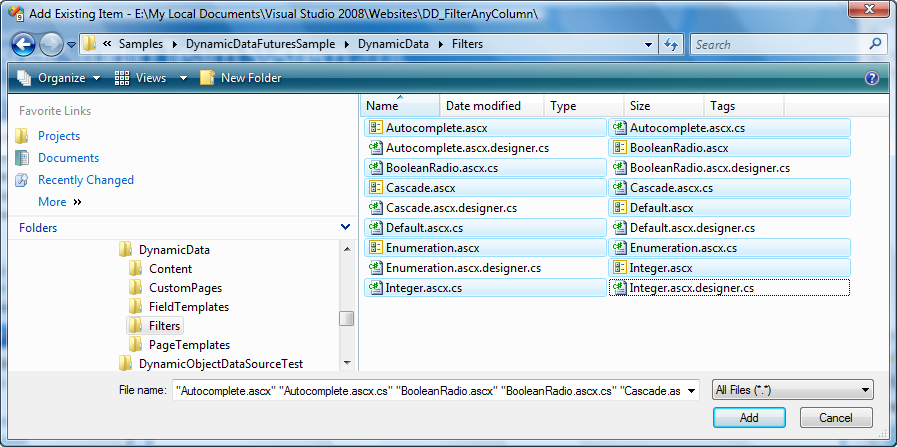Sort by the Tags column header
This screenshot has width=897, height=447.
tap(744, 106)
